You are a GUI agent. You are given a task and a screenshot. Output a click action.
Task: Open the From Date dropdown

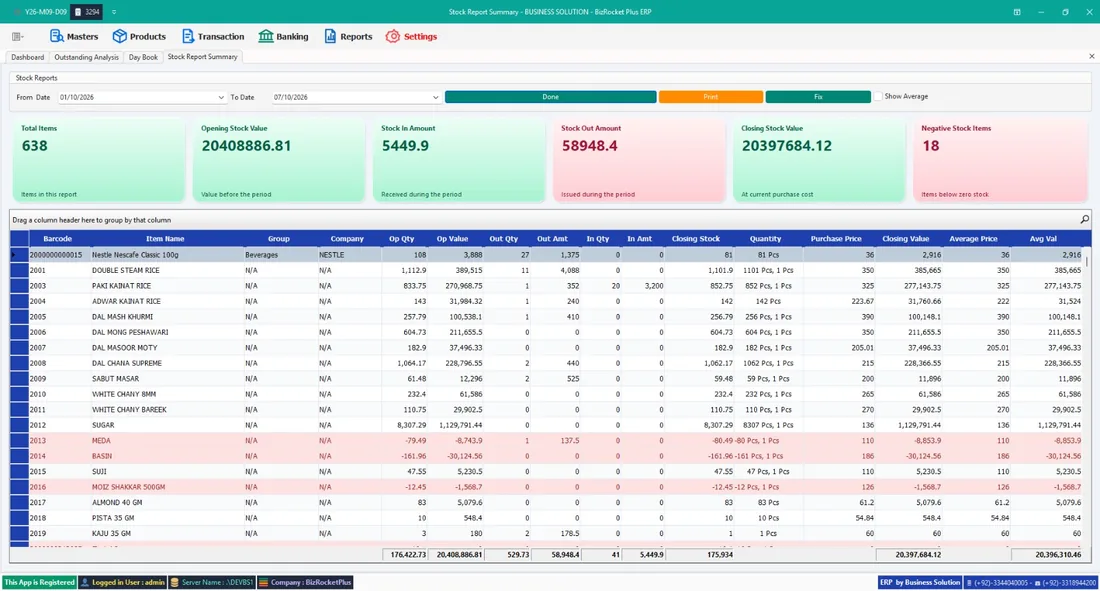click(221, 98)
